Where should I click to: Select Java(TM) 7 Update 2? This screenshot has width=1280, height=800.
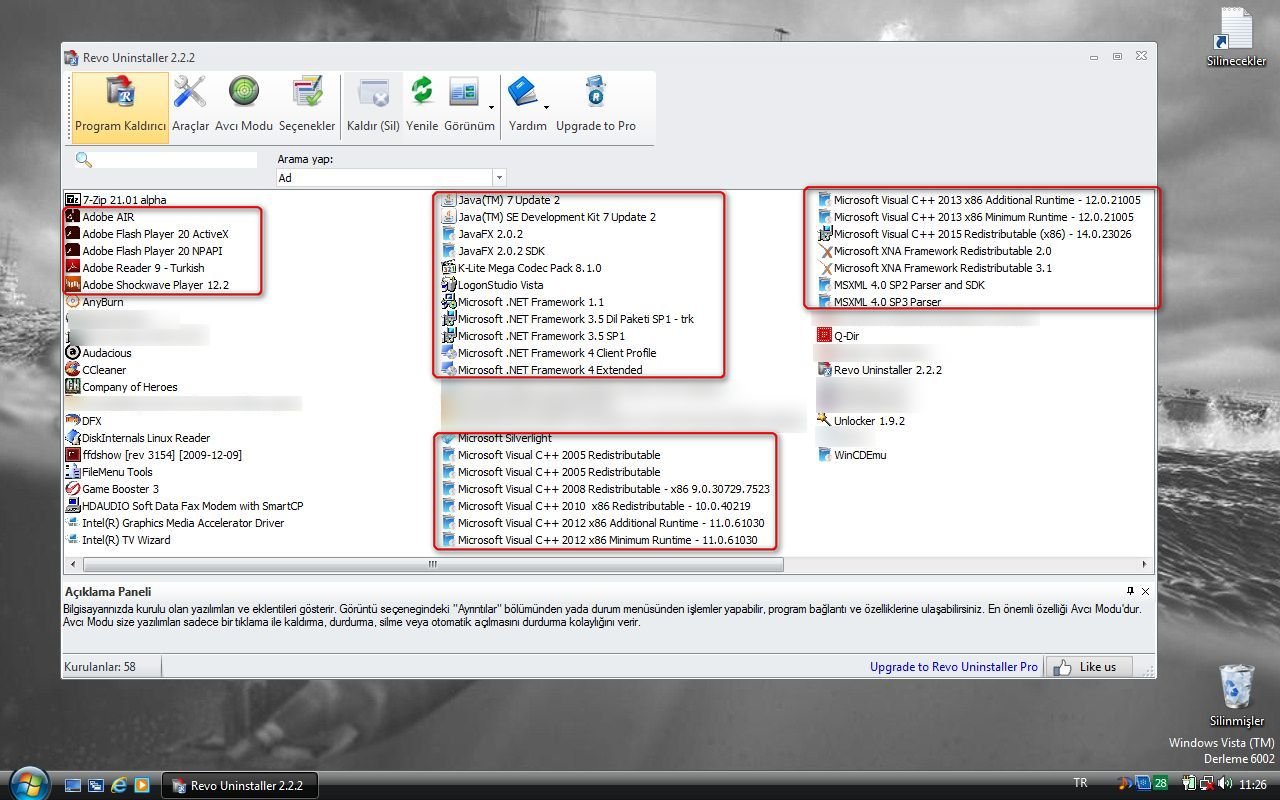pyautogui.click(x=501, y=200)
